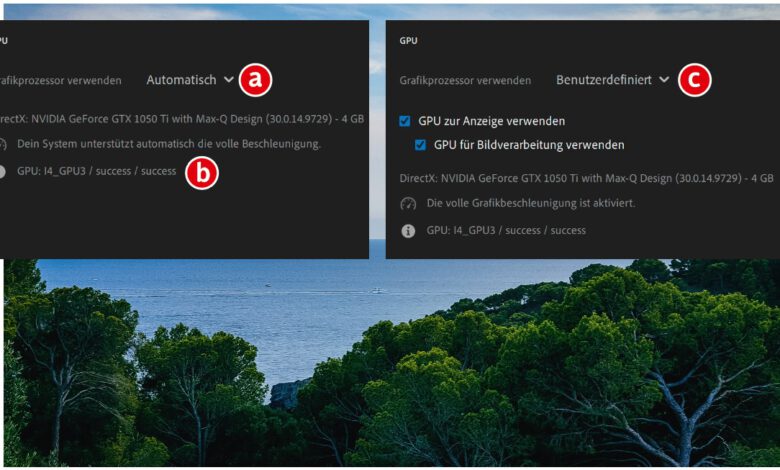This screenshot has width=780, height=470.
Task: Click the 'GPU für Bildverarbeitung verwenden' label
Action: point(529,145)
